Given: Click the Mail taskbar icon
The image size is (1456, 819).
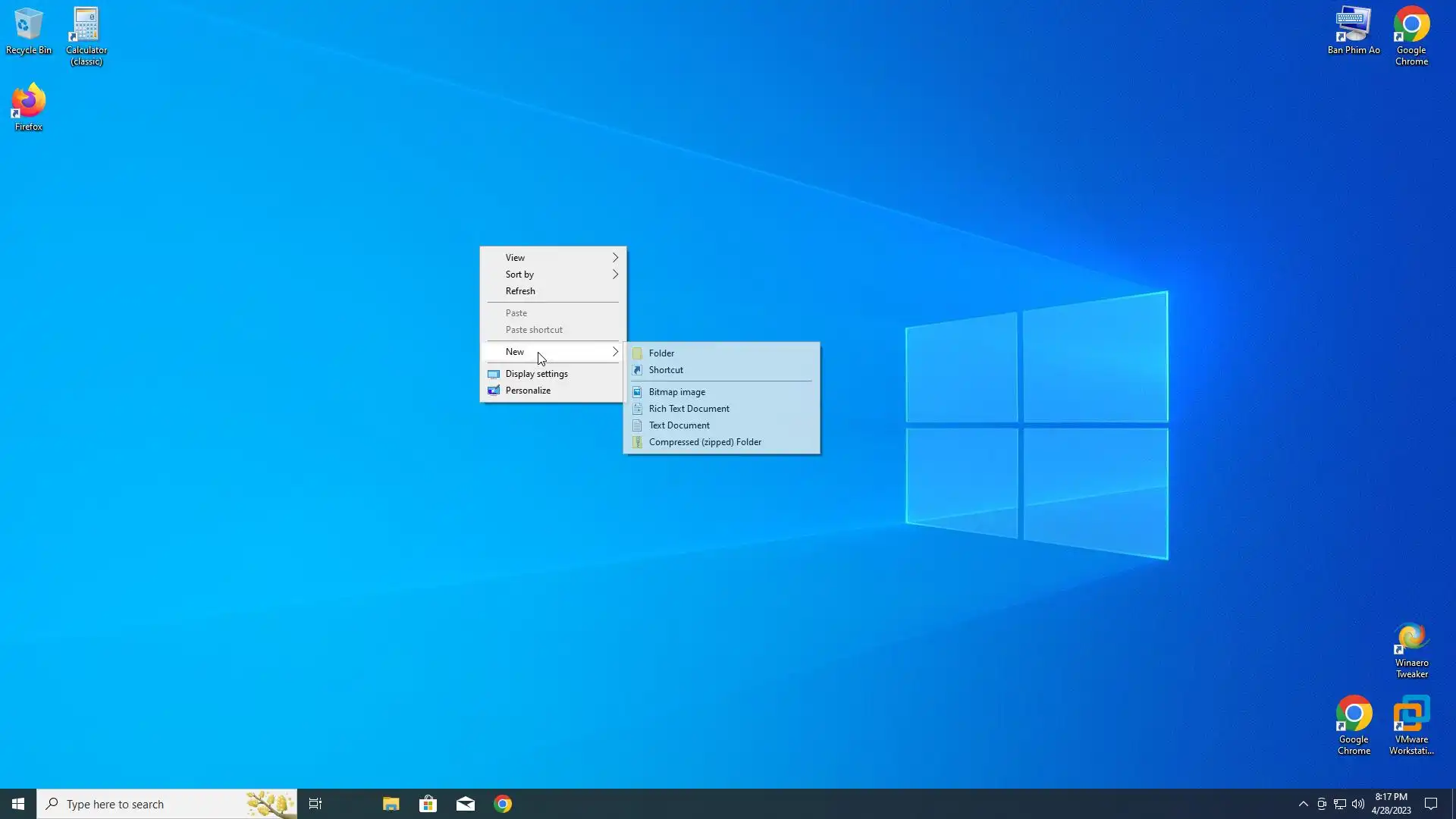Looking at the screenshot, I should pyautogui.click(x=466, y=804).
